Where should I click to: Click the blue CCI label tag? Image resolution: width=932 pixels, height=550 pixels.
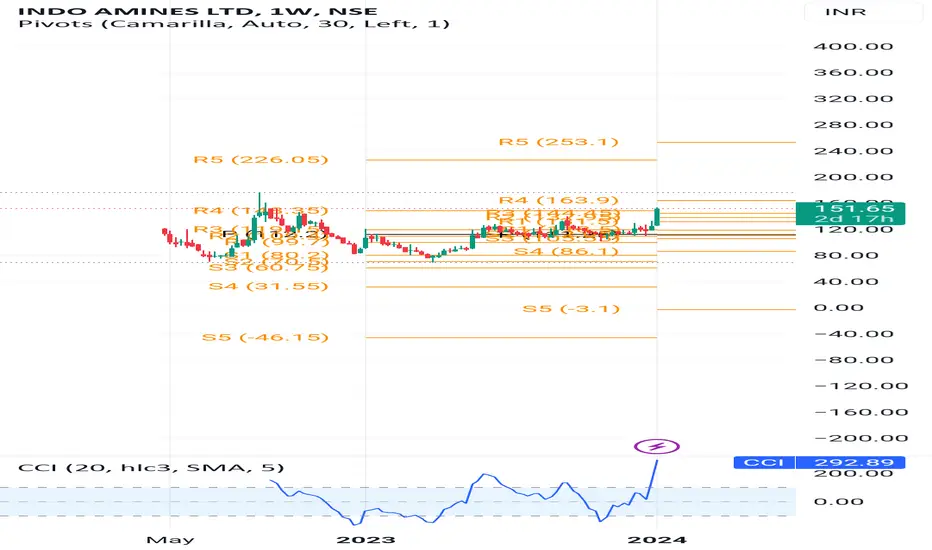click(764, 463)
